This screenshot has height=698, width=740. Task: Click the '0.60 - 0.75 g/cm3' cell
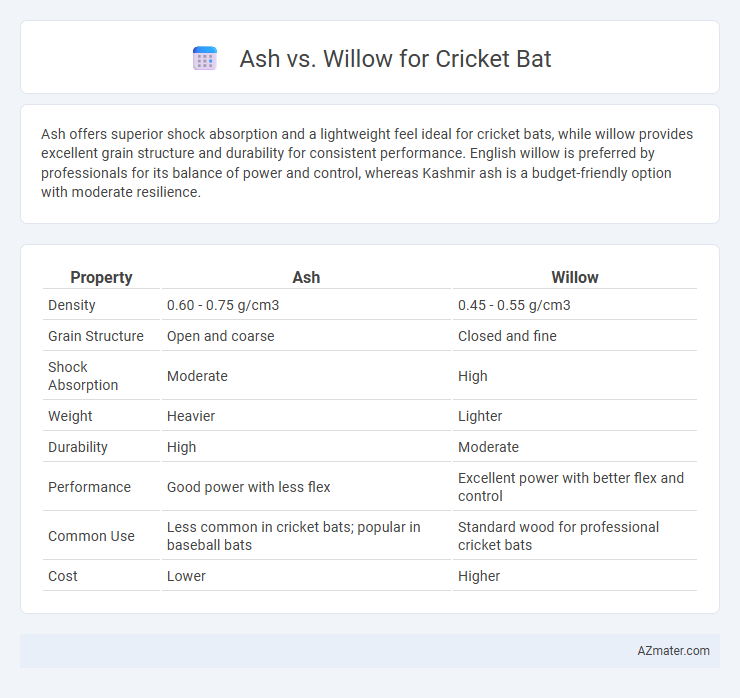click(x=223, y=305)
